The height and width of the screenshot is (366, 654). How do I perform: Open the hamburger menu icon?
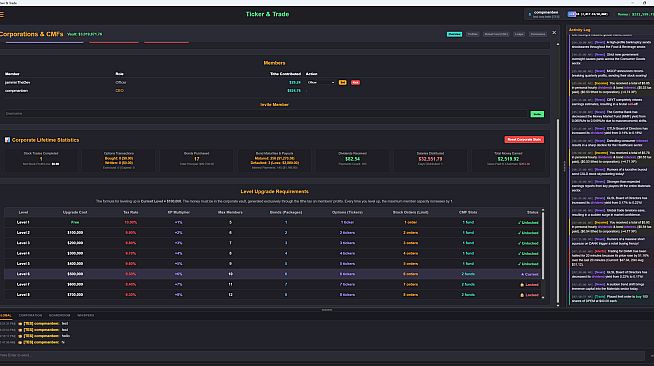click(x=2, y=14)
